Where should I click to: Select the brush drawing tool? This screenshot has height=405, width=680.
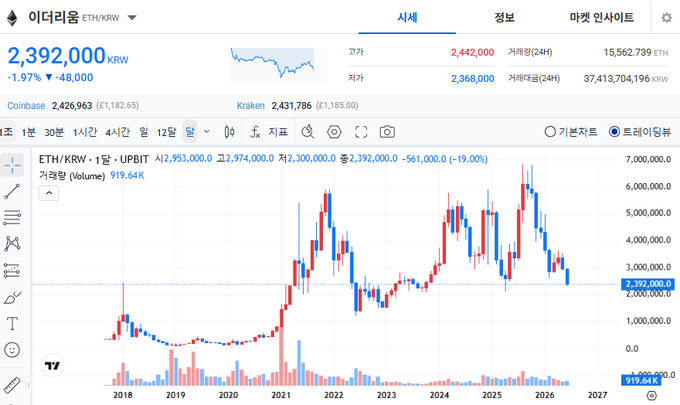tap(12, 297)
